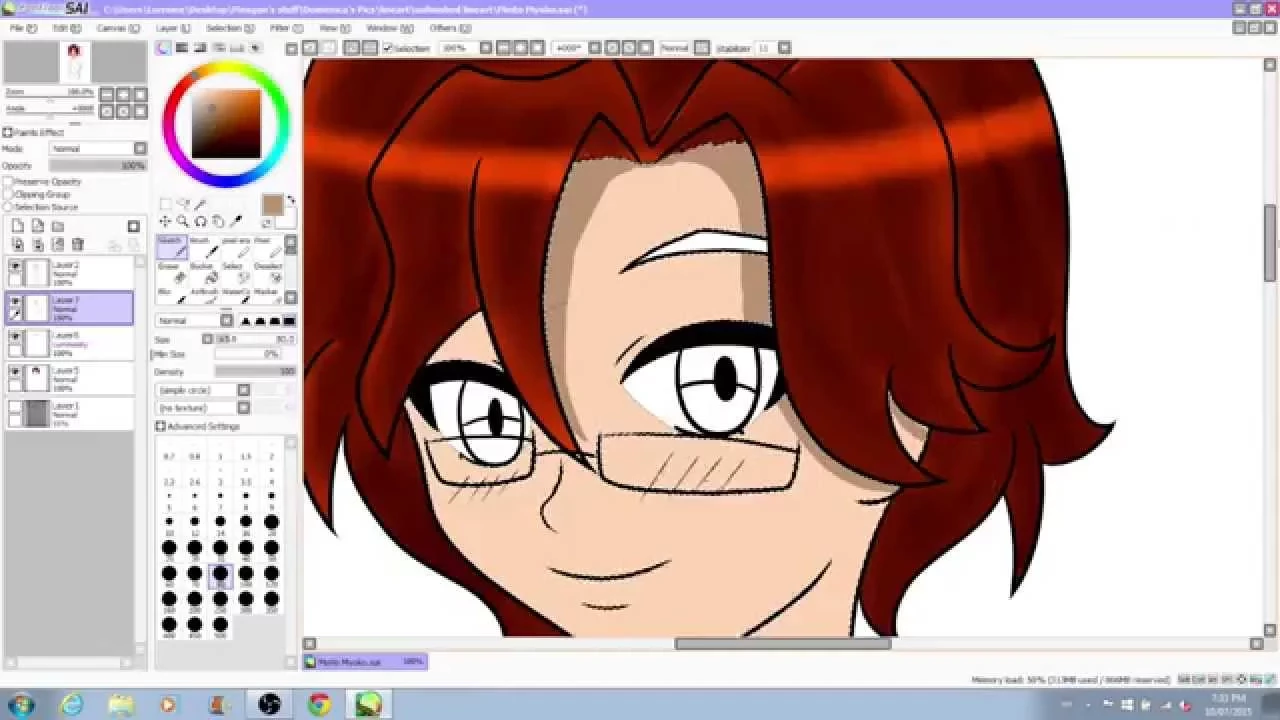Adjust the brush Density slider
The image size is (1280, 720).
tap(255, 372)
